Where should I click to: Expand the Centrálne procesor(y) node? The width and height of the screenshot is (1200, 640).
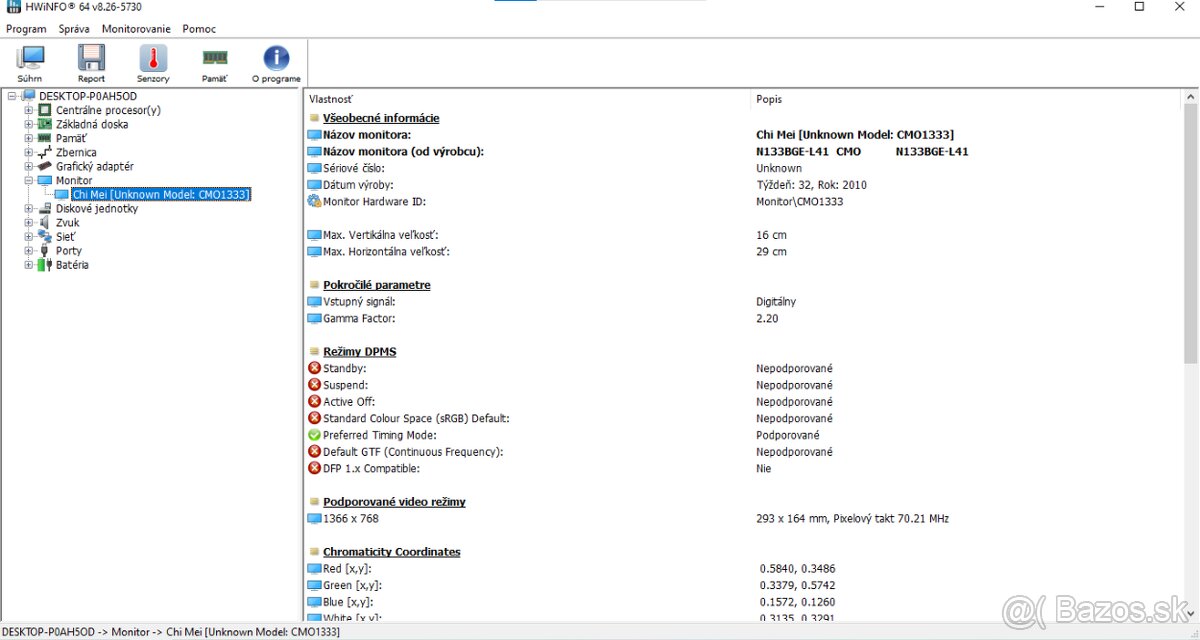pyautogui.click(x=29, y=111)
